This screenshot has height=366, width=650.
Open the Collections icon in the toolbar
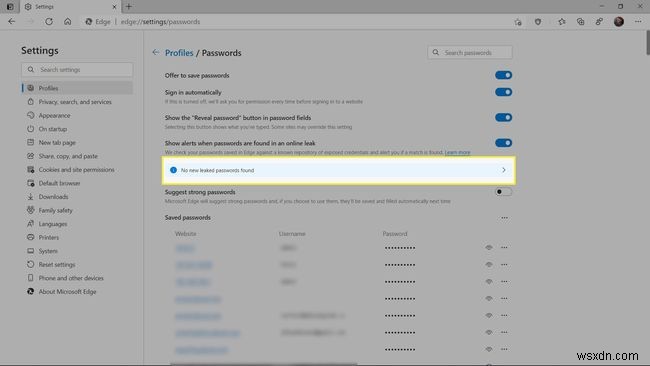tap(580, 22)
